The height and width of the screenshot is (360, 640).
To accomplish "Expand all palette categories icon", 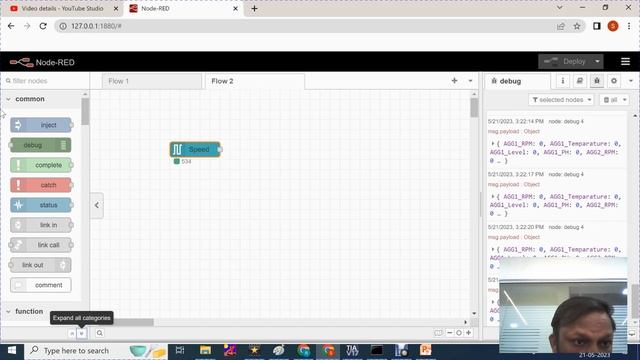I will coord(82,333).
